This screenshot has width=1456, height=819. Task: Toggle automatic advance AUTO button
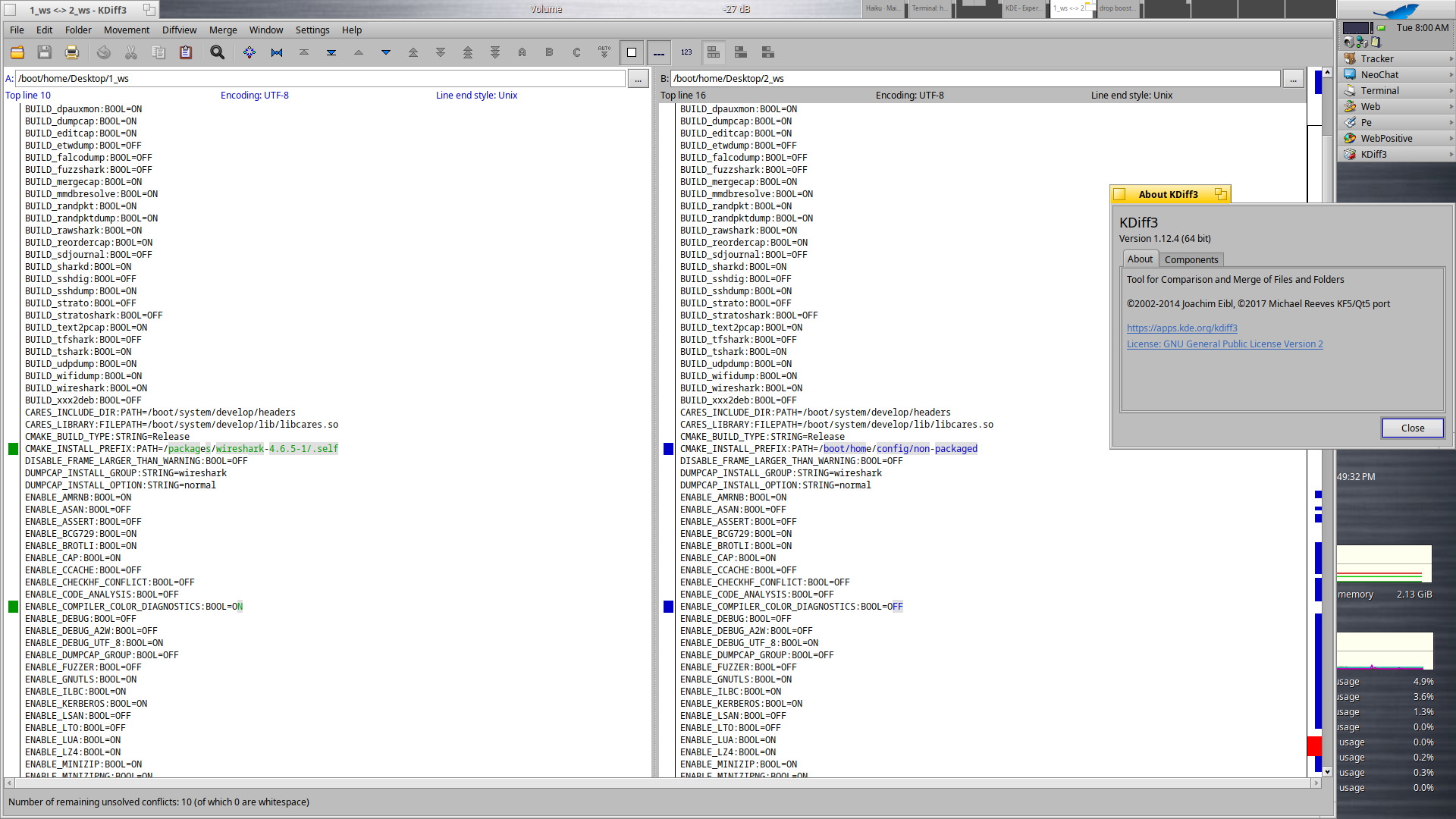tap(604, 52)
